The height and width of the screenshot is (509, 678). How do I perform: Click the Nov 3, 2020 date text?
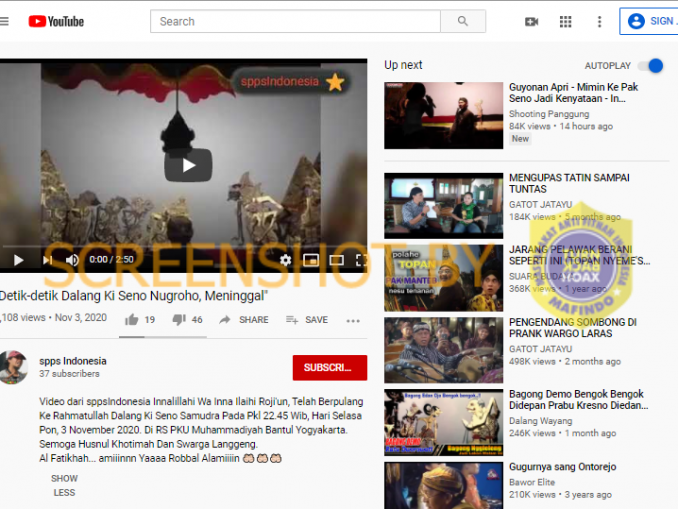tap(81, 317)
